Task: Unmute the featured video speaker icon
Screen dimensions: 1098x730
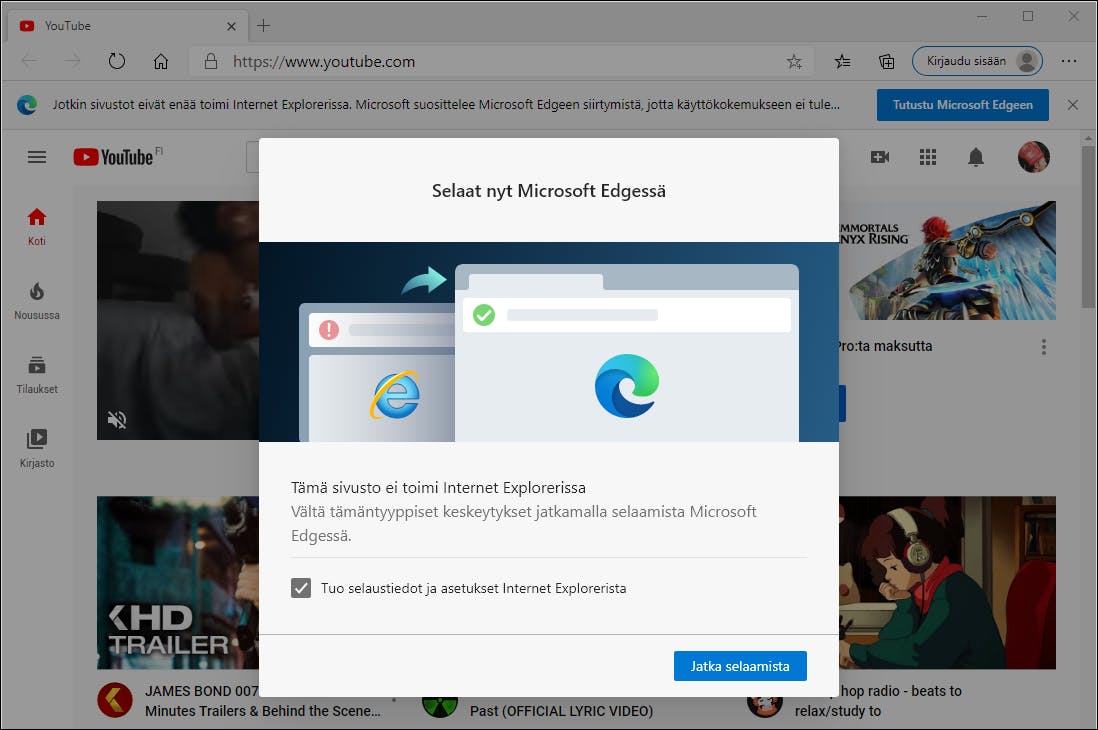Action: (117, 420)
